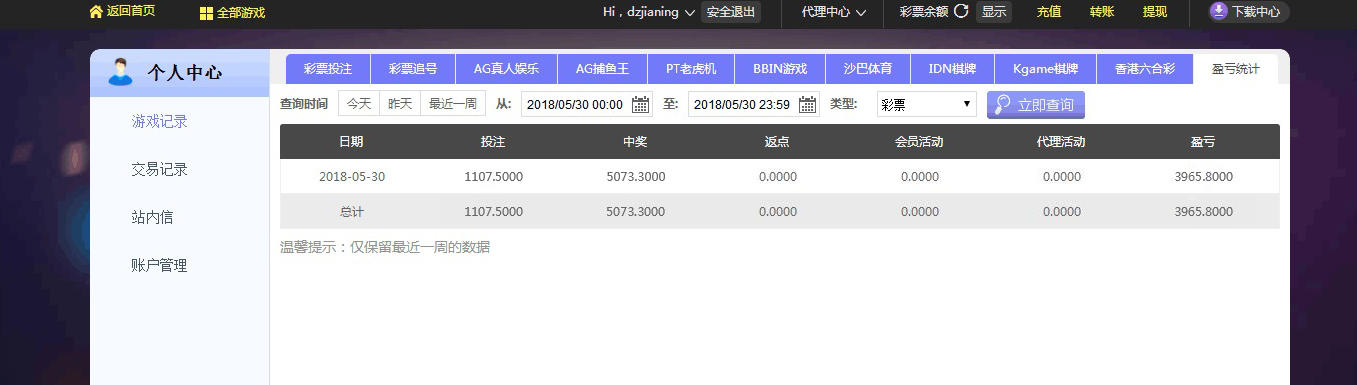Expand the dzjianing user dropdown

(x=689, y=13)
